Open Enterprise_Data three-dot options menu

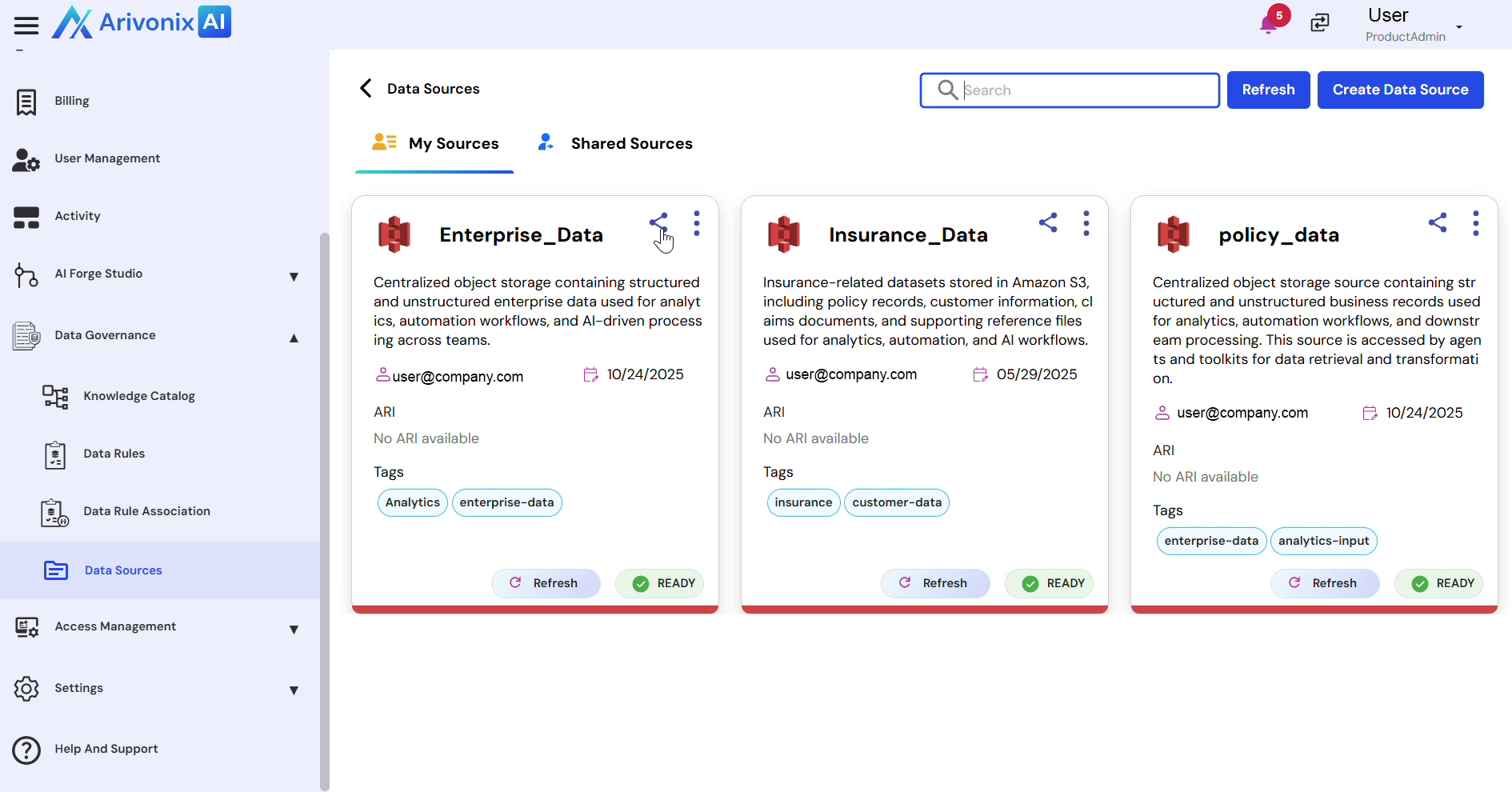[x=697, y=223]
